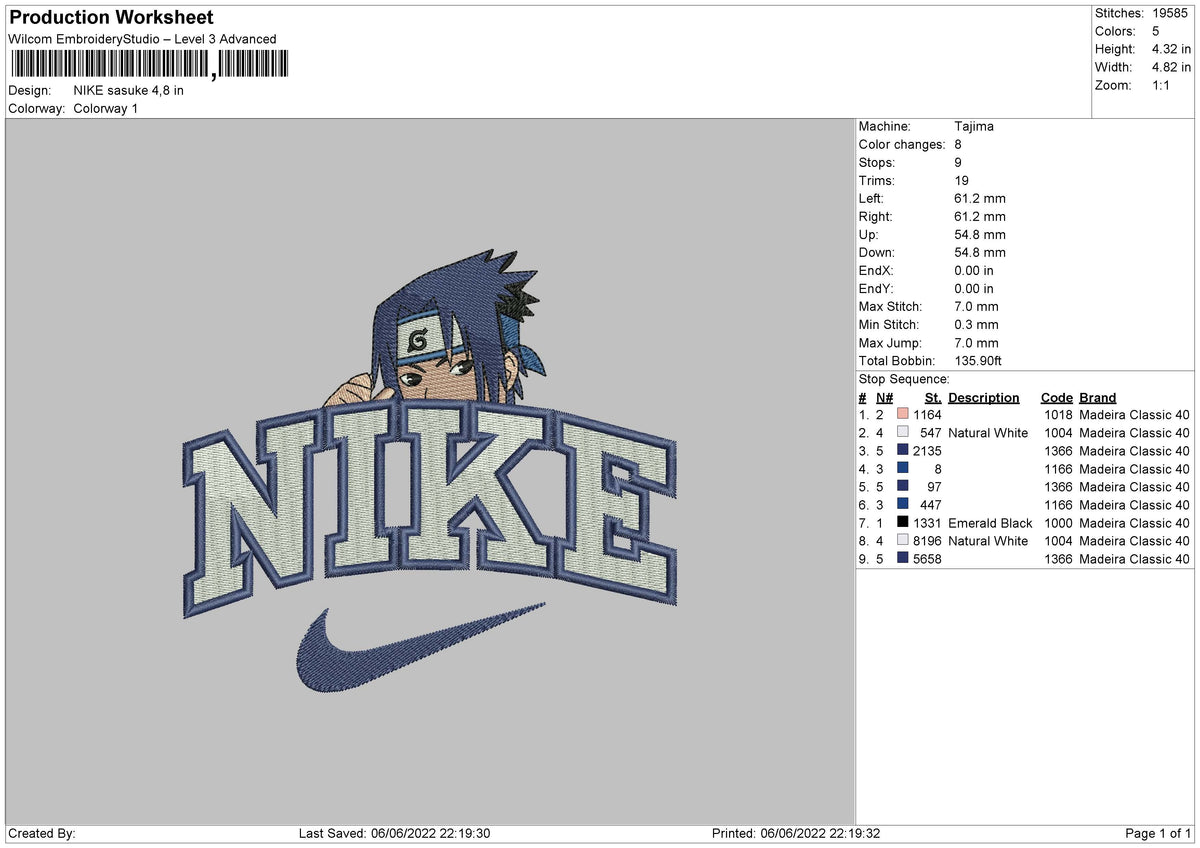Click the Natural White swatch in stop 2
The height and width of the screenshot is (848, 1200).
(901, 433)
